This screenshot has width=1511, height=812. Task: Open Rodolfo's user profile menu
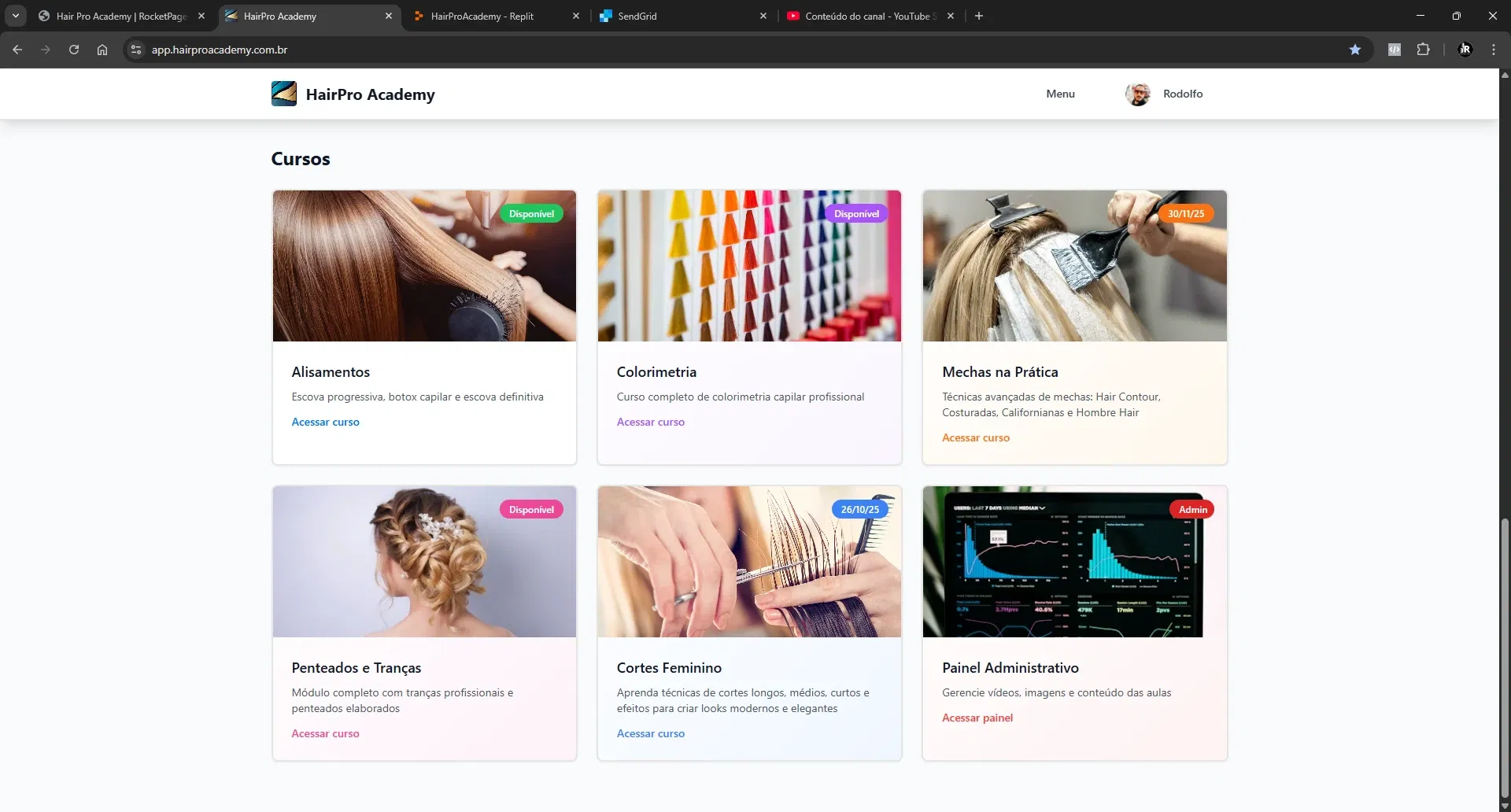(1164, 94)
